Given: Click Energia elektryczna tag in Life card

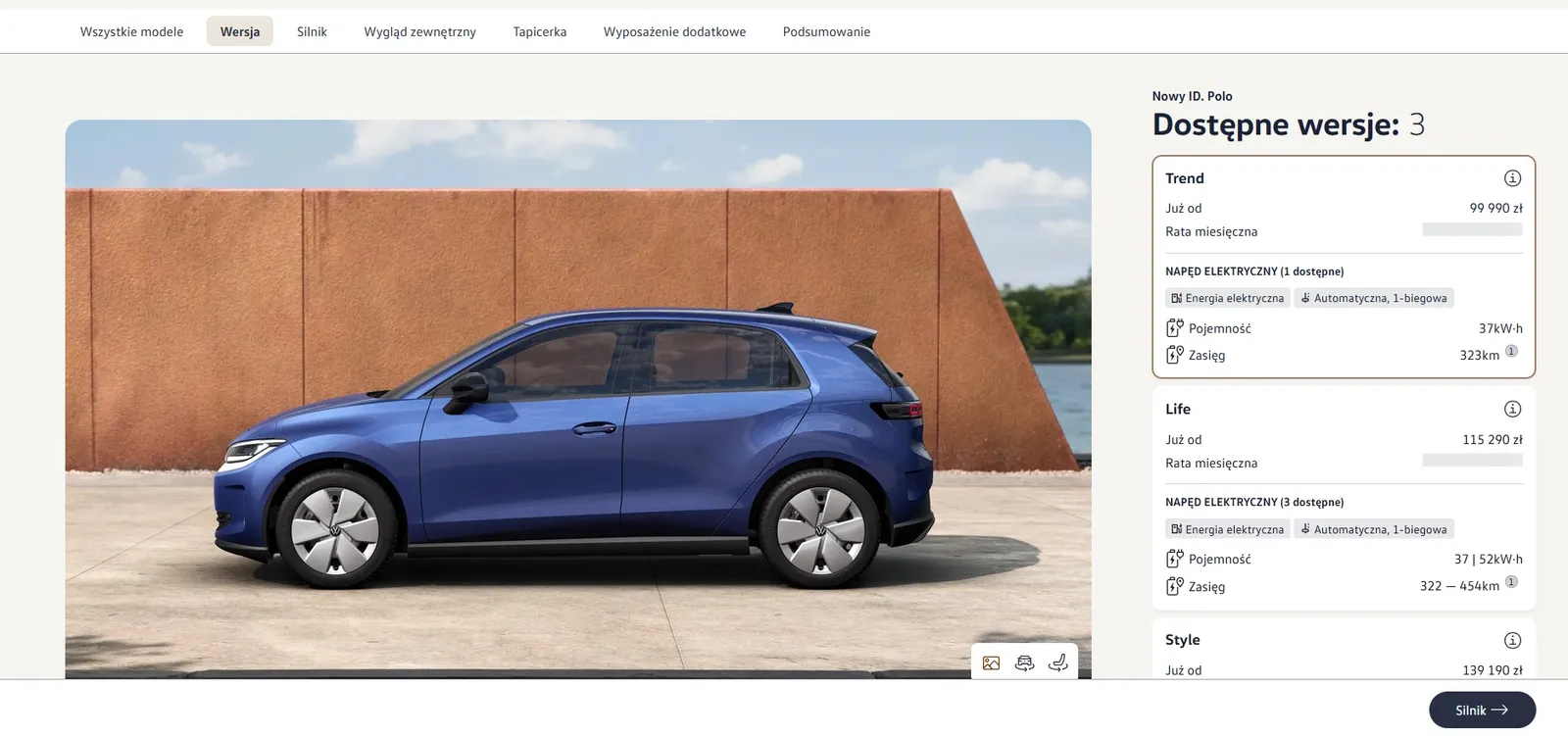Looking at the screenshot, I should click(1227, 529).
